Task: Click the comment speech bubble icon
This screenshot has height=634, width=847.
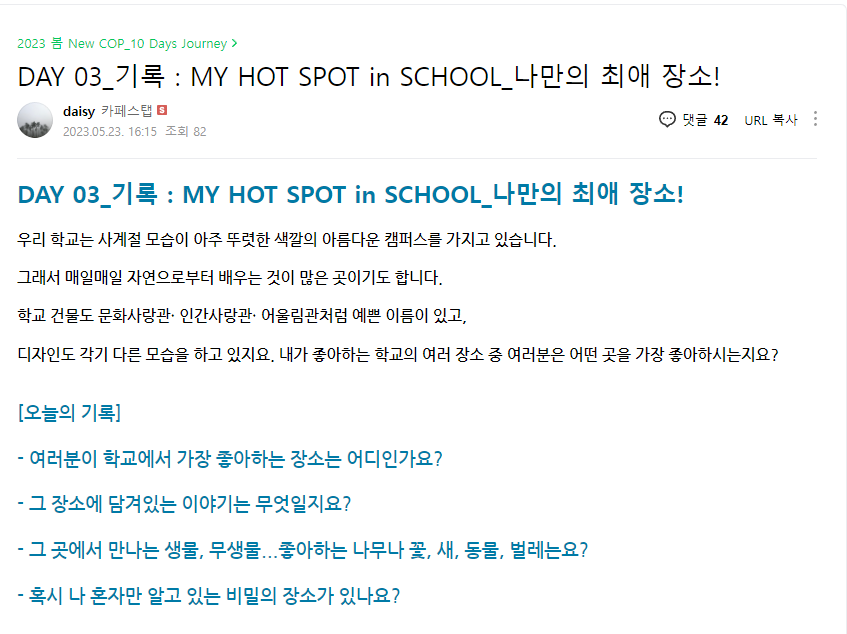Action: 667,119
